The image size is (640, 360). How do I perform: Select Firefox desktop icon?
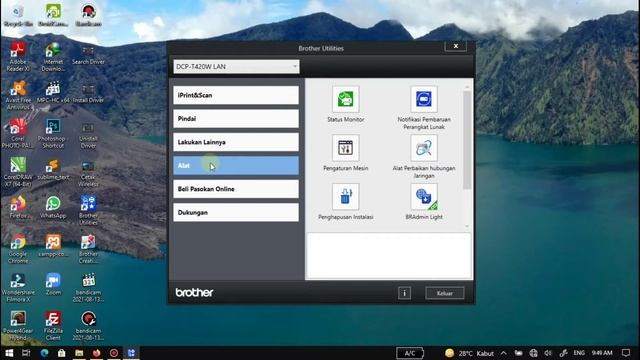click(x=18, y=207)
